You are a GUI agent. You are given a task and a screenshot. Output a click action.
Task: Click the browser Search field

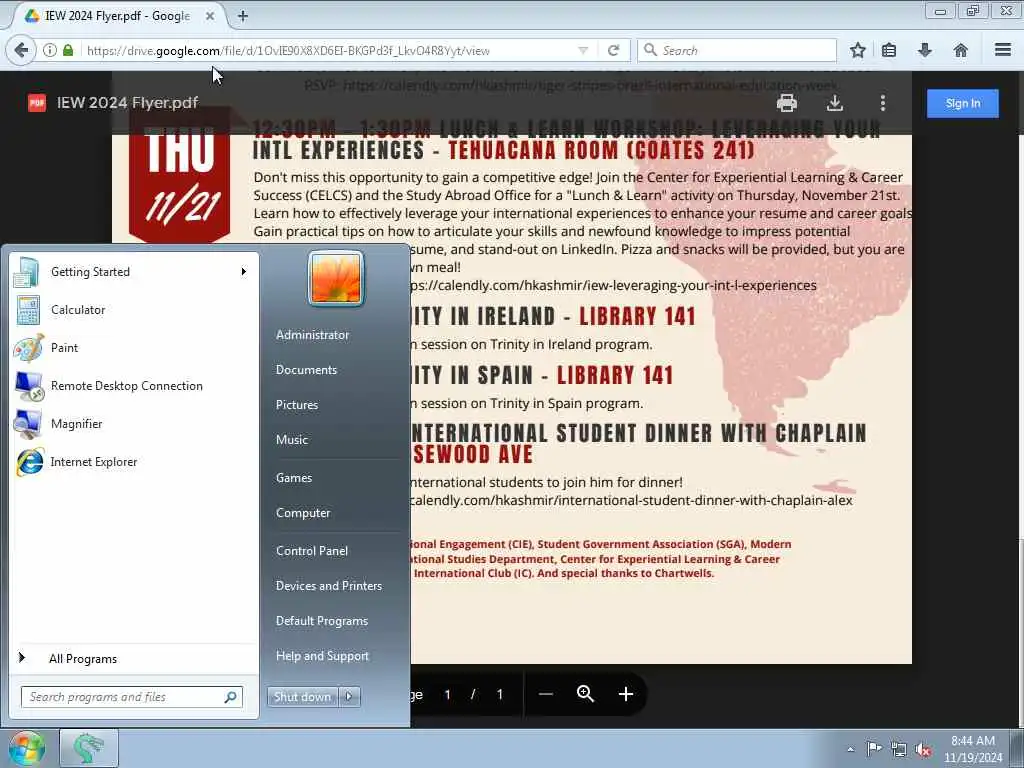(737, 50)
